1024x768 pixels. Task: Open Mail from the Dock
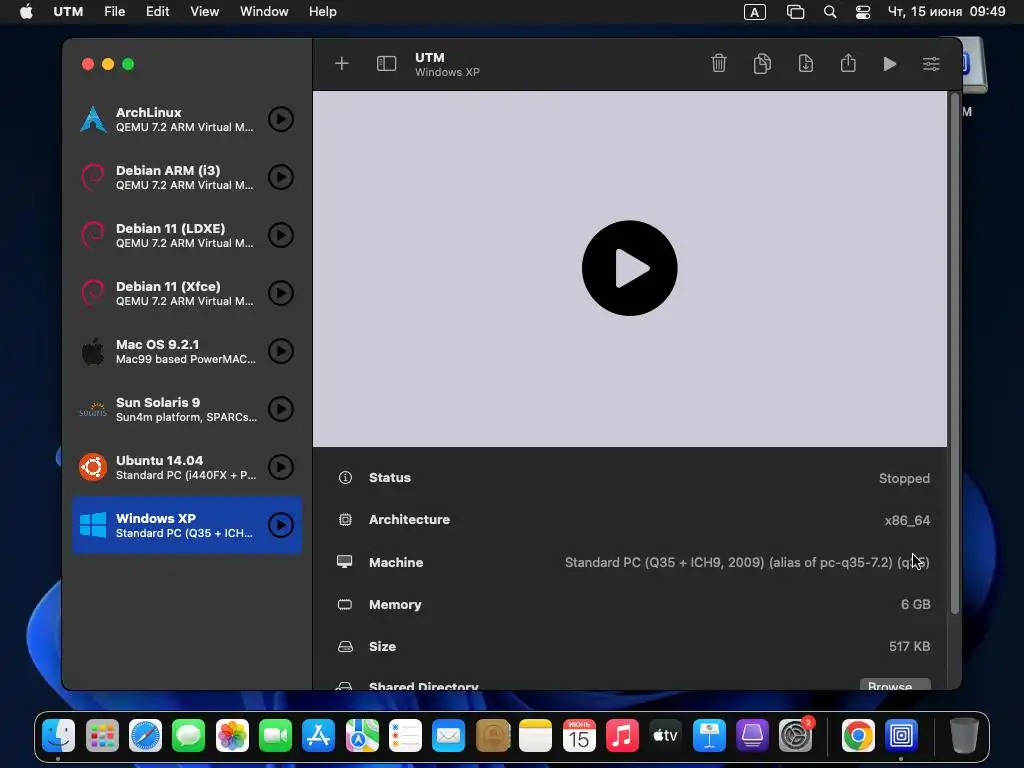tap(449, 736)
